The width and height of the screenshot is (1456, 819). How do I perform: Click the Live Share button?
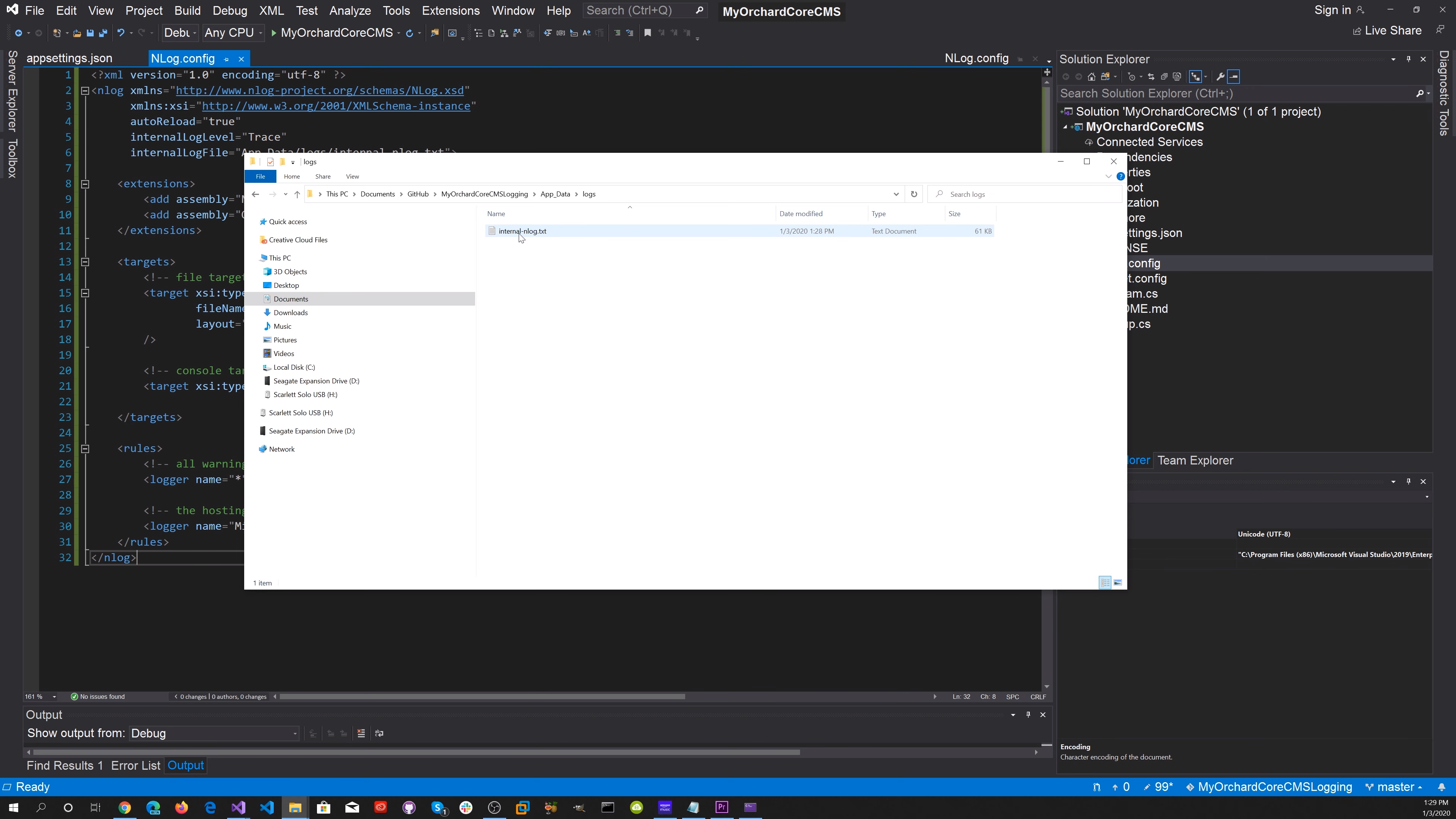[1387, 31]
